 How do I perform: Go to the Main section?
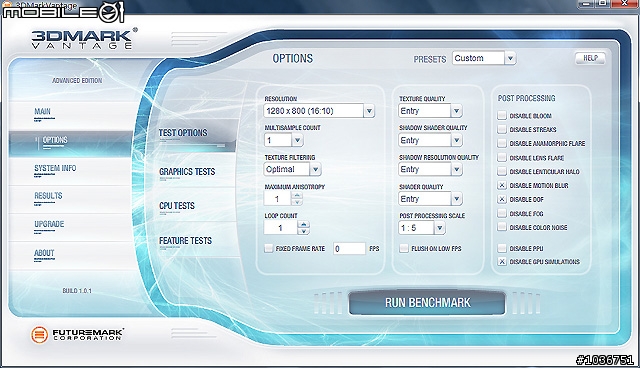(x=42, y=111)
